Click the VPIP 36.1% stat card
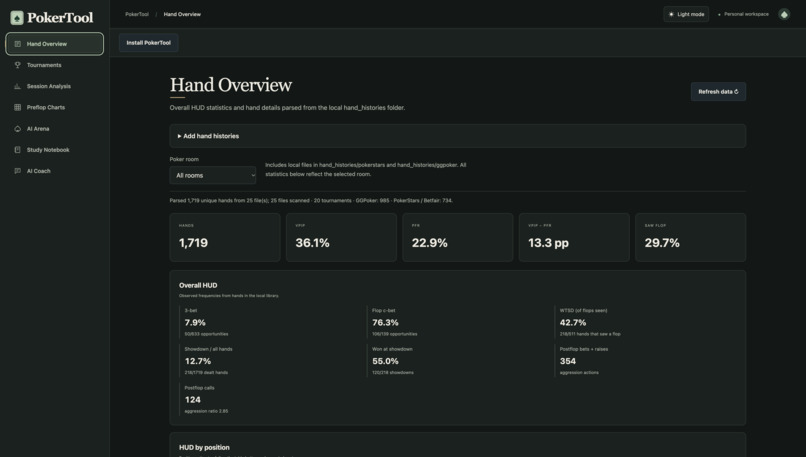Screen dimensions: 806x457 (x=341, y=237)
